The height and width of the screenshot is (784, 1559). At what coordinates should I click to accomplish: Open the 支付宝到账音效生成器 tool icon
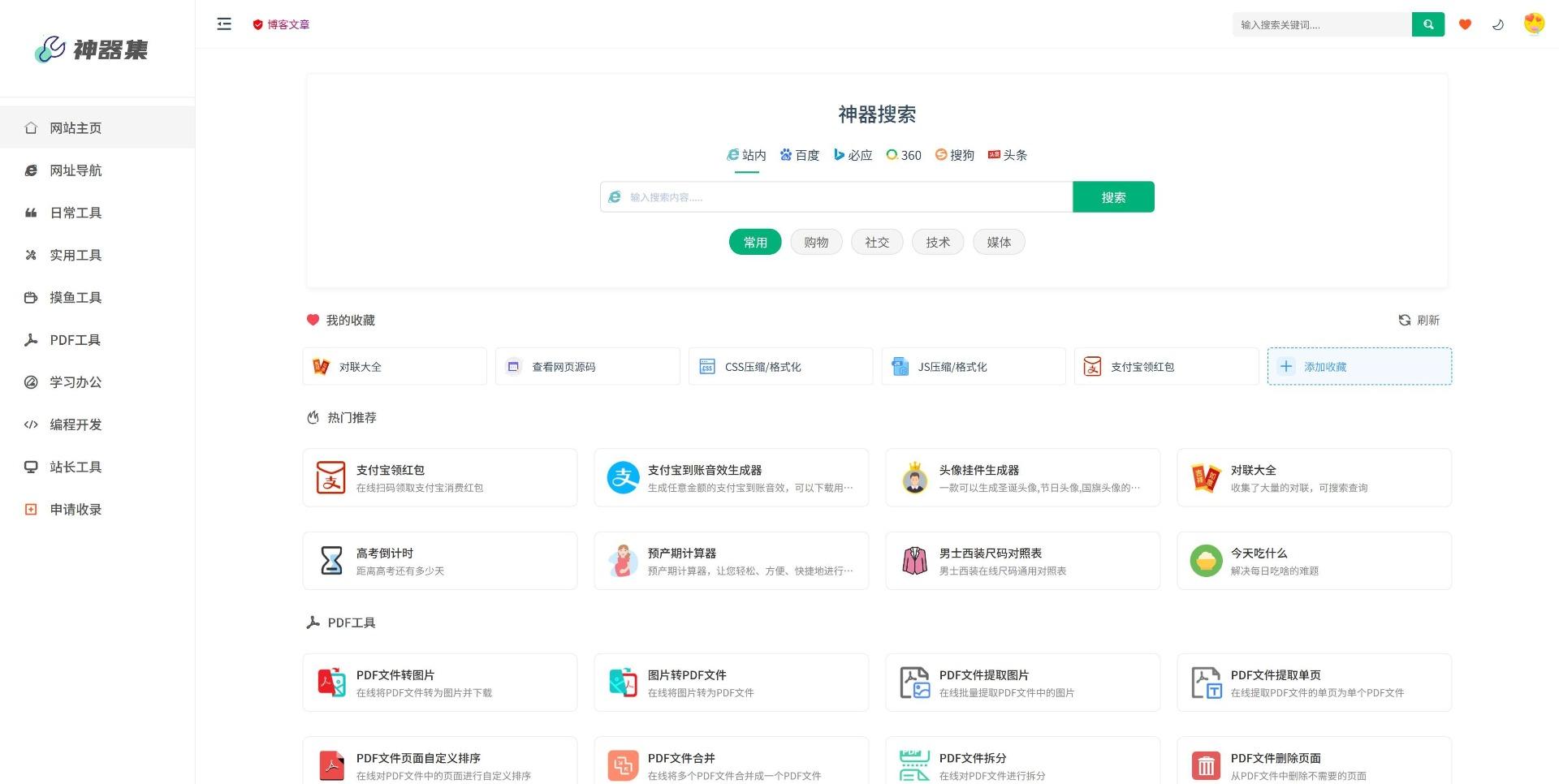tap(623, 478)
